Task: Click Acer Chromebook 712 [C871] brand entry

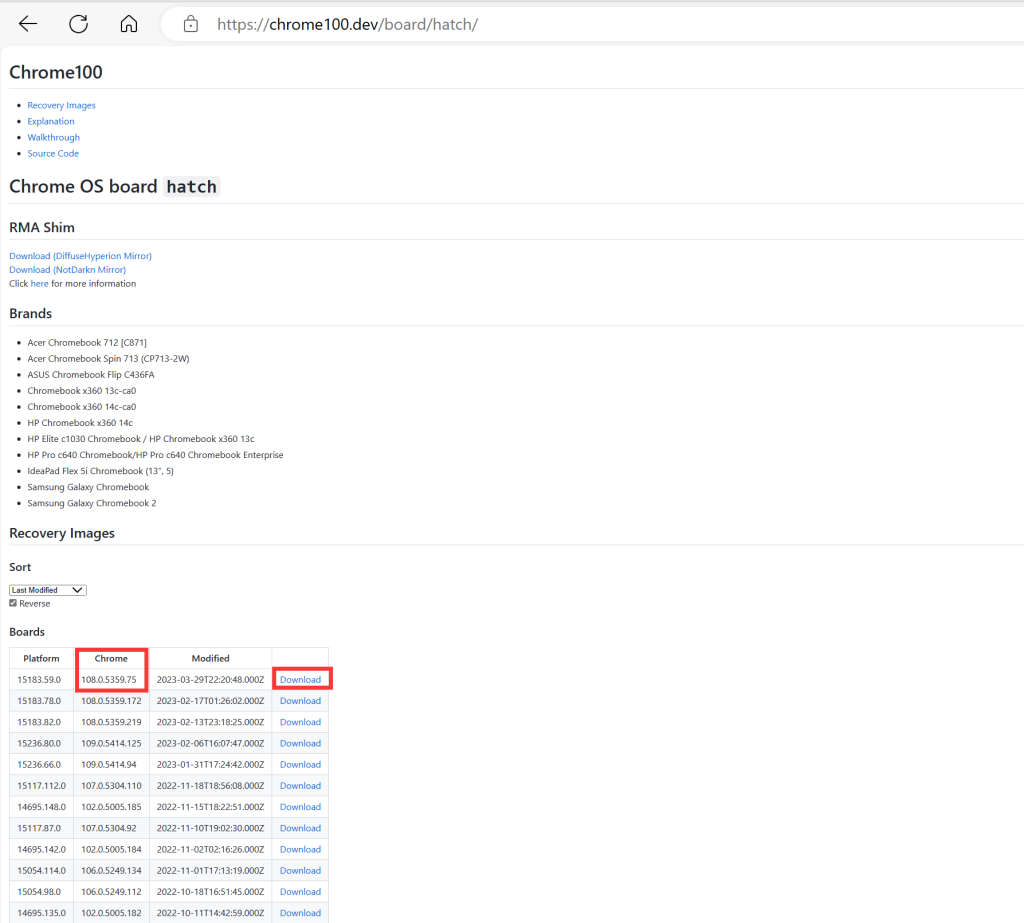Action: tap(87, 342)
